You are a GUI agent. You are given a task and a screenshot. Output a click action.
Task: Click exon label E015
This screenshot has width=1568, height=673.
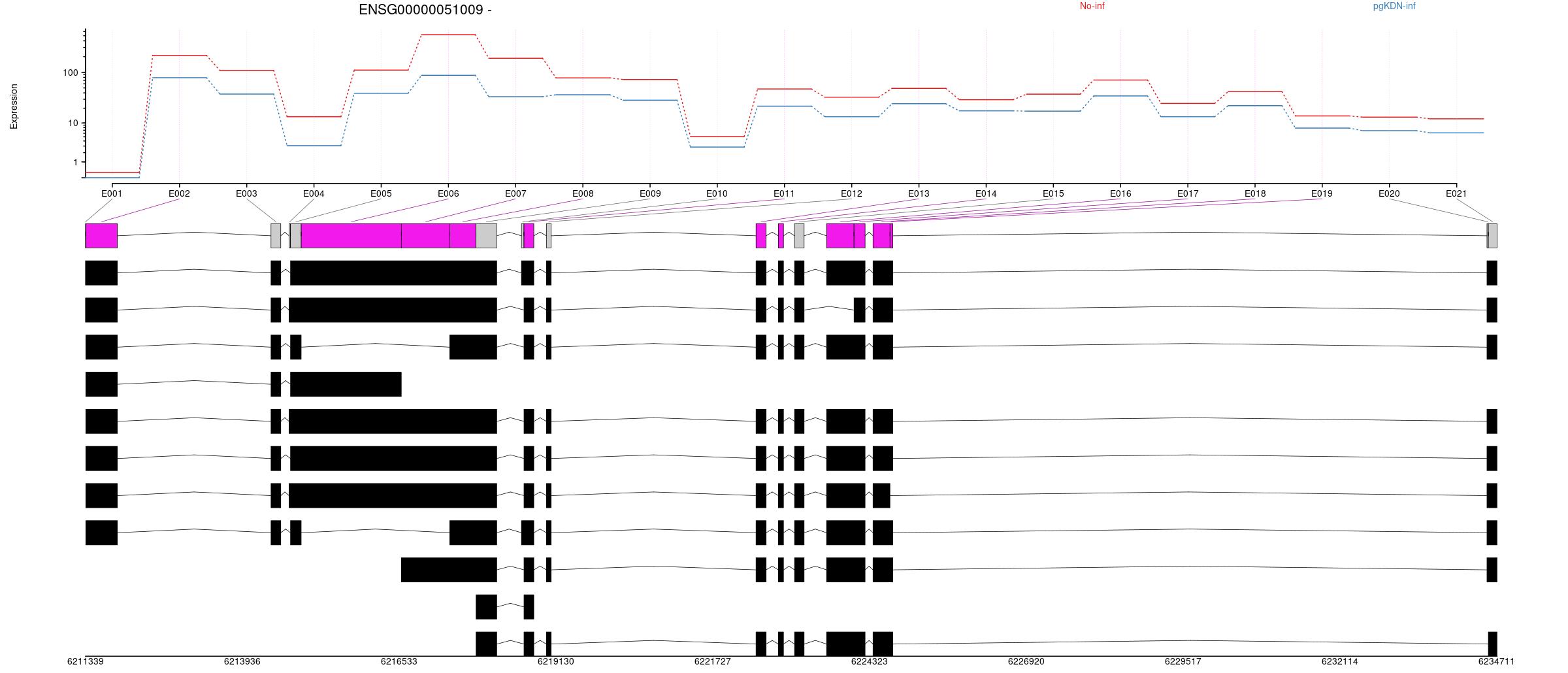click(x=1053, y=193)
